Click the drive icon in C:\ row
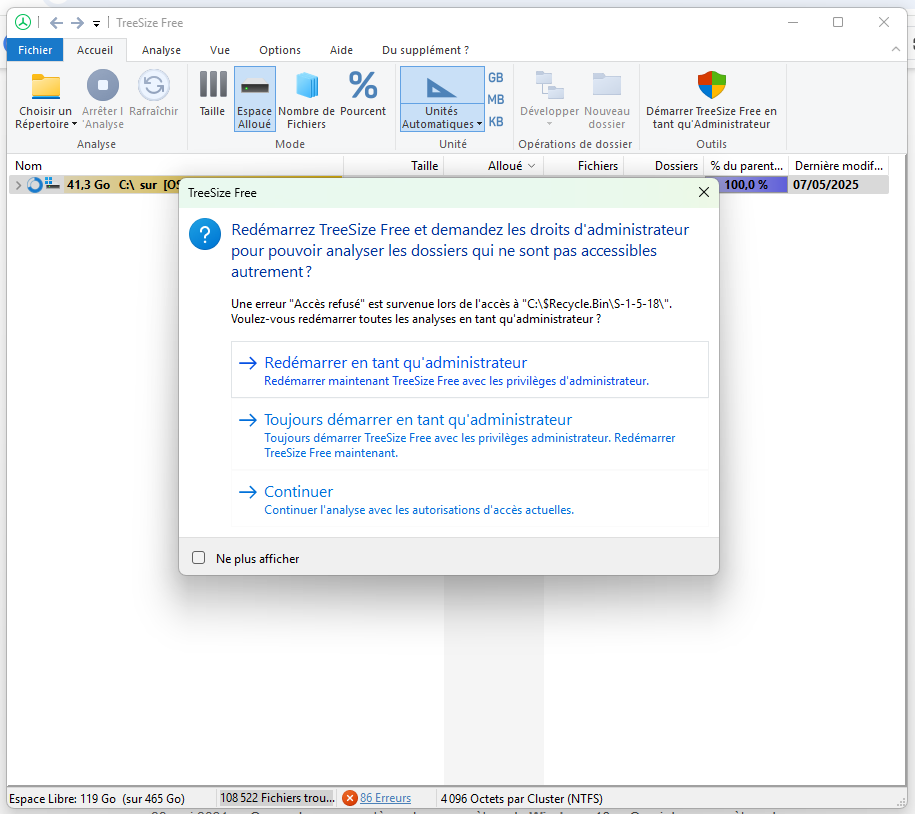 tap(53, 184)
